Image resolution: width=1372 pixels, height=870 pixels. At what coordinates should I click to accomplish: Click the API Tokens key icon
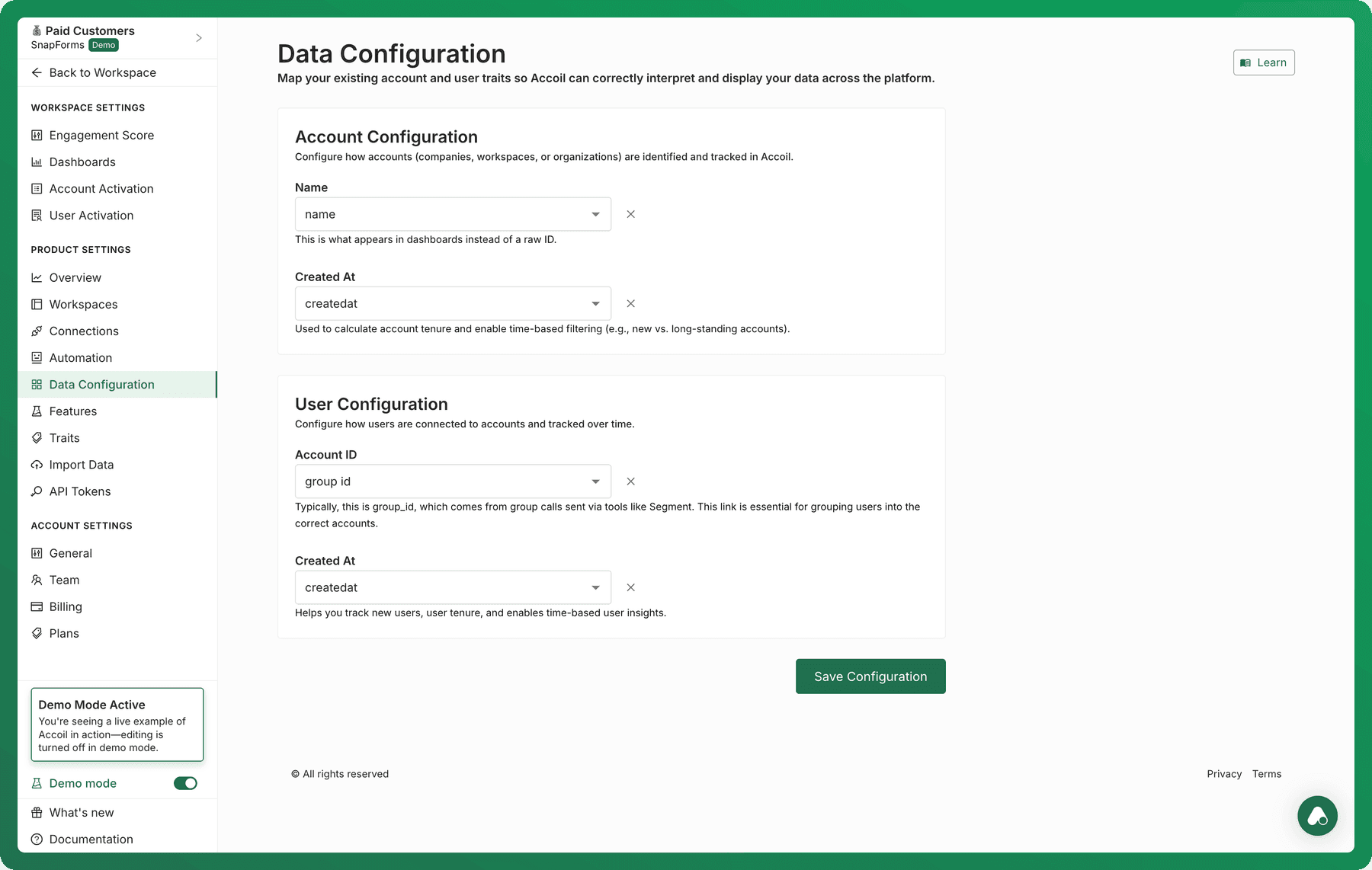pyautogui.click(x=37, y=491)
